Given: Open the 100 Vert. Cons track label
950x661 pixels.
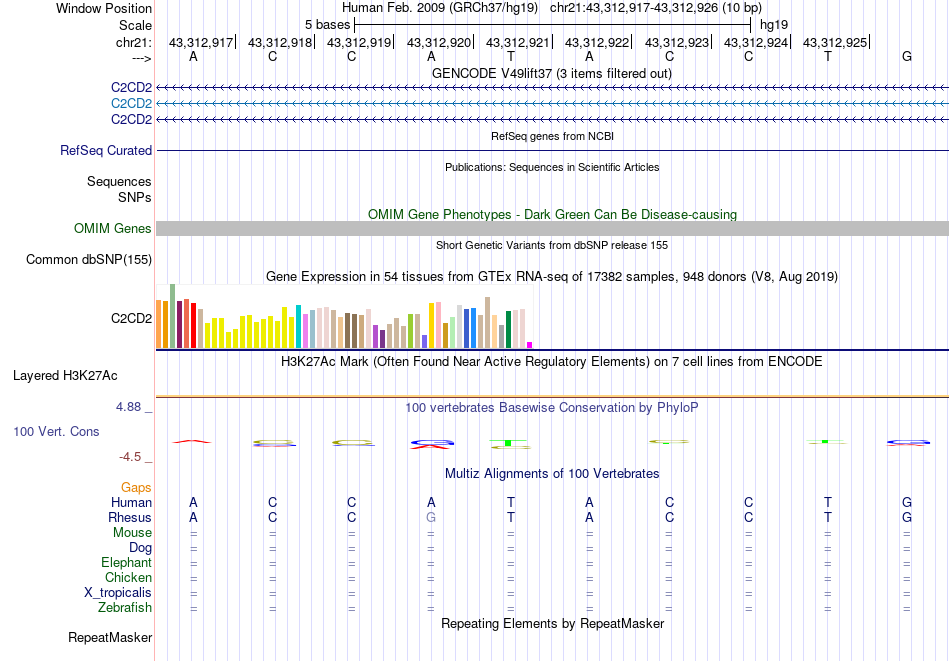Looking at the screenshot, I should point(56,431).
